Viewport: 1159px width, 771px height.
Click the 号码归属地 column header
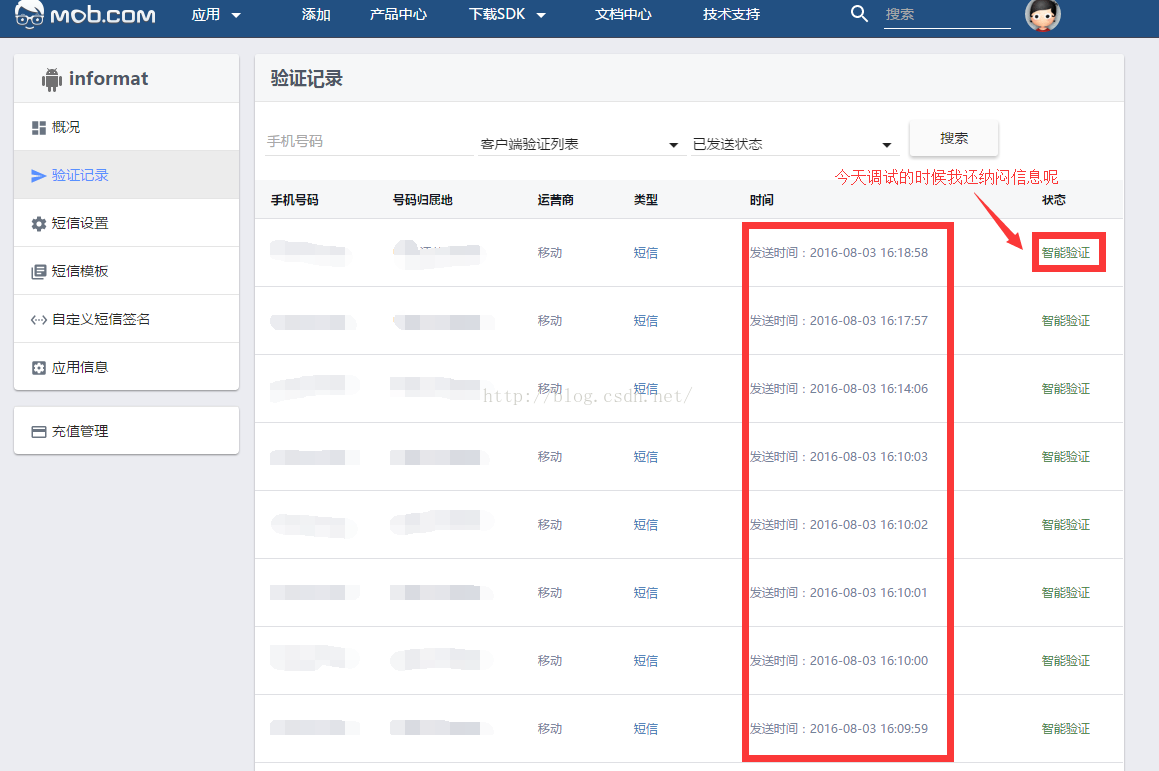pos(422,200)
